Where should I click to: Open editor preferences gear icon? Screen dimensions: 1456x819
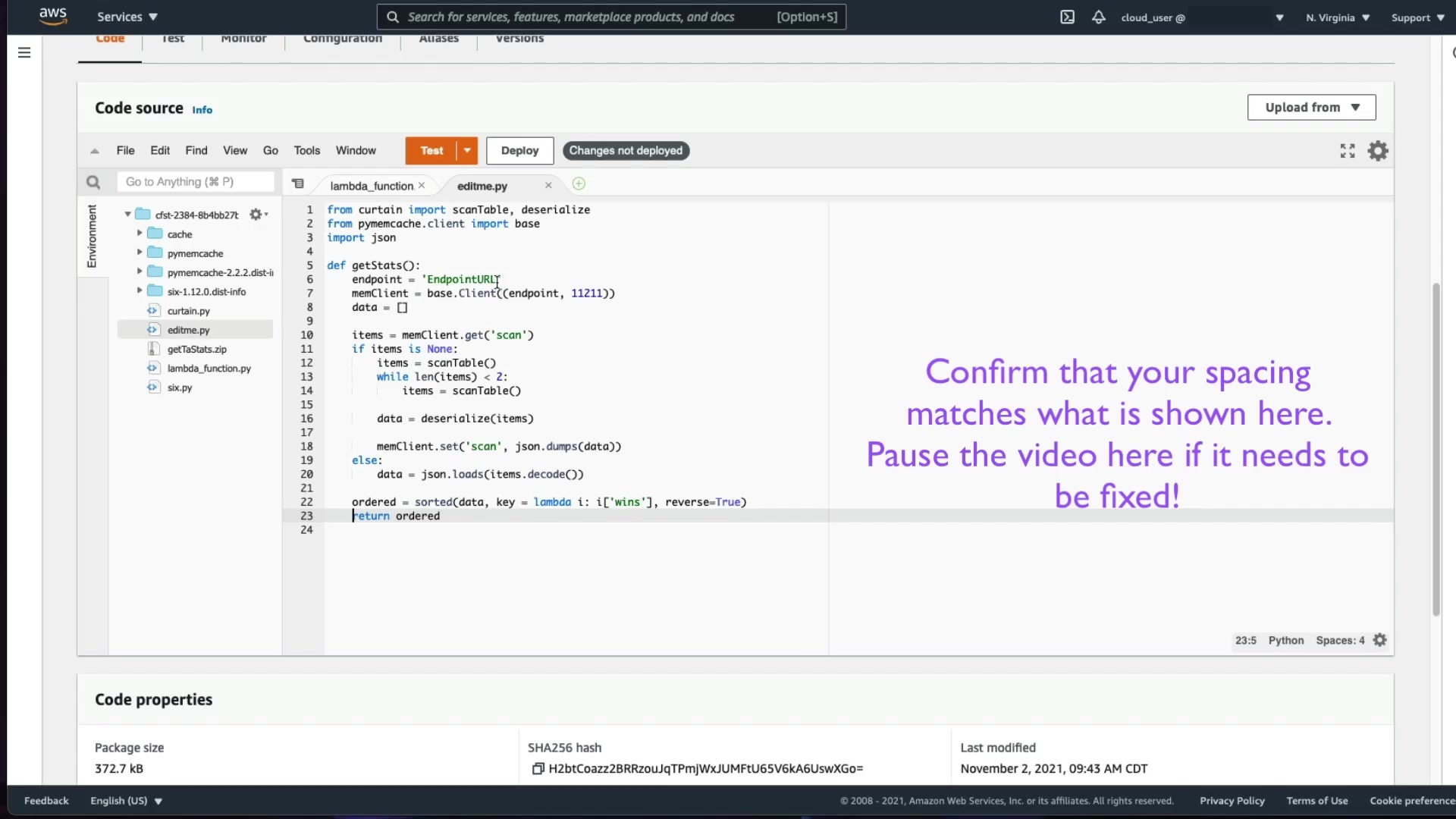pos(1378,151)
